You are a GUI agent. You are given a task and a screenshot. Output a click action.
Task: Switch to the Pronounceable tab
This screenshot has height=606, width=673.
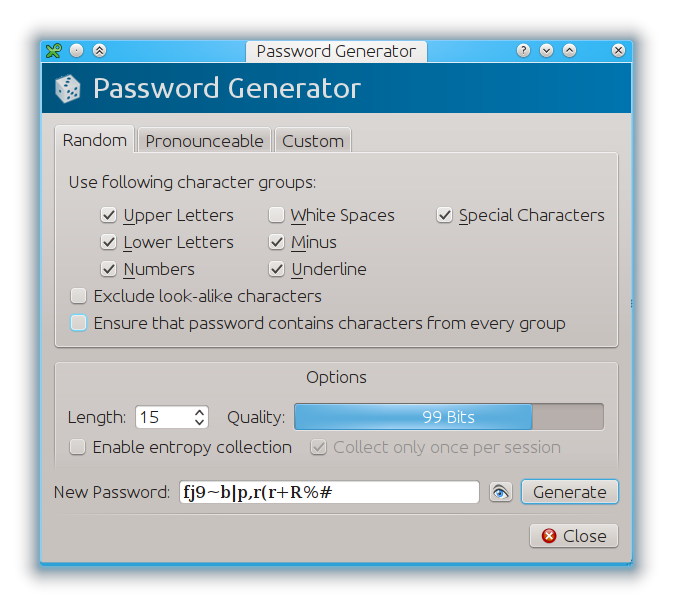click(204, 141)
